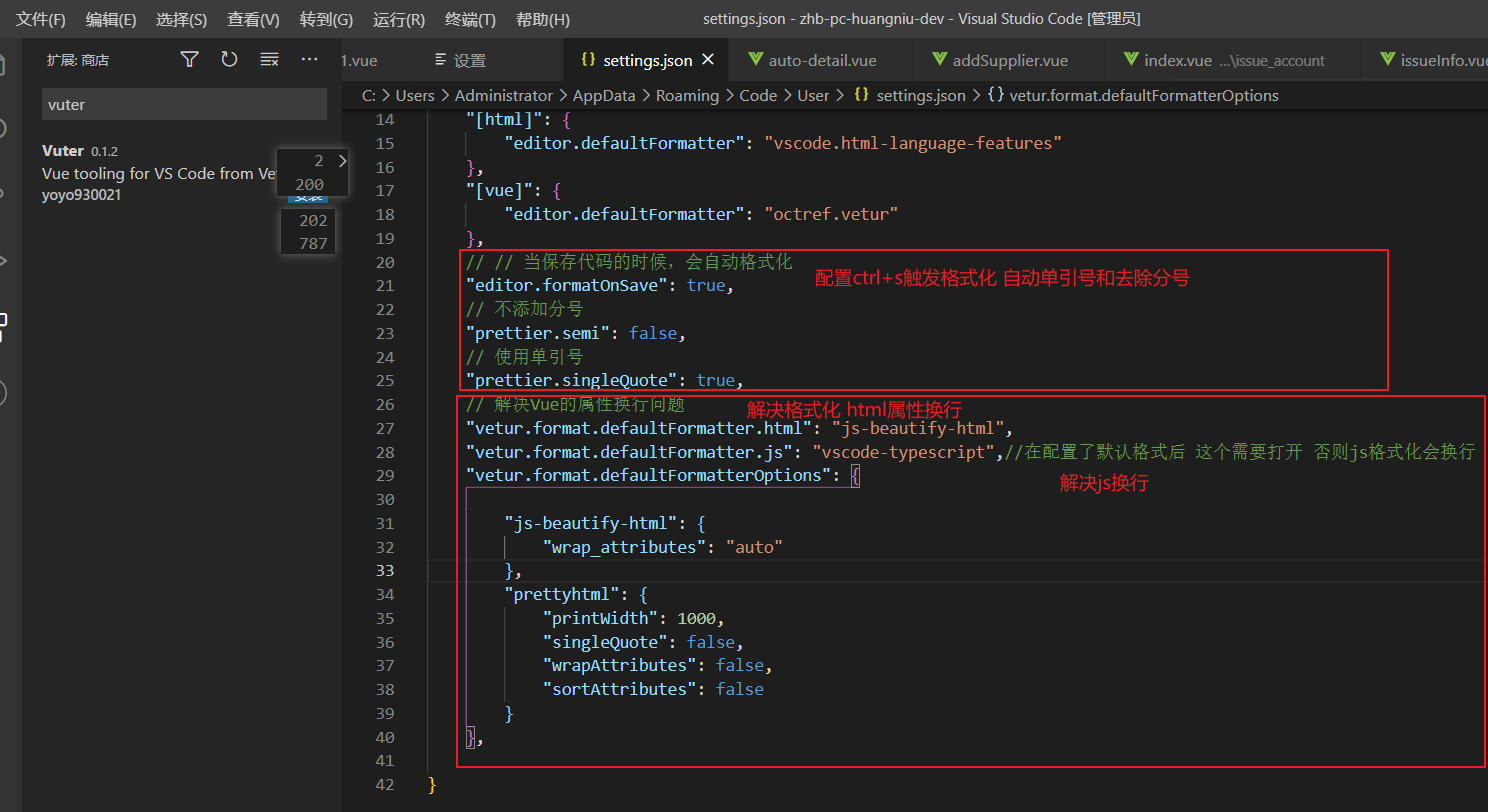Image resolution: width=1488 pixels, height=812 pixels.
Task: Click the "octref.vetur" value on line 18
Action: [831, 214]
